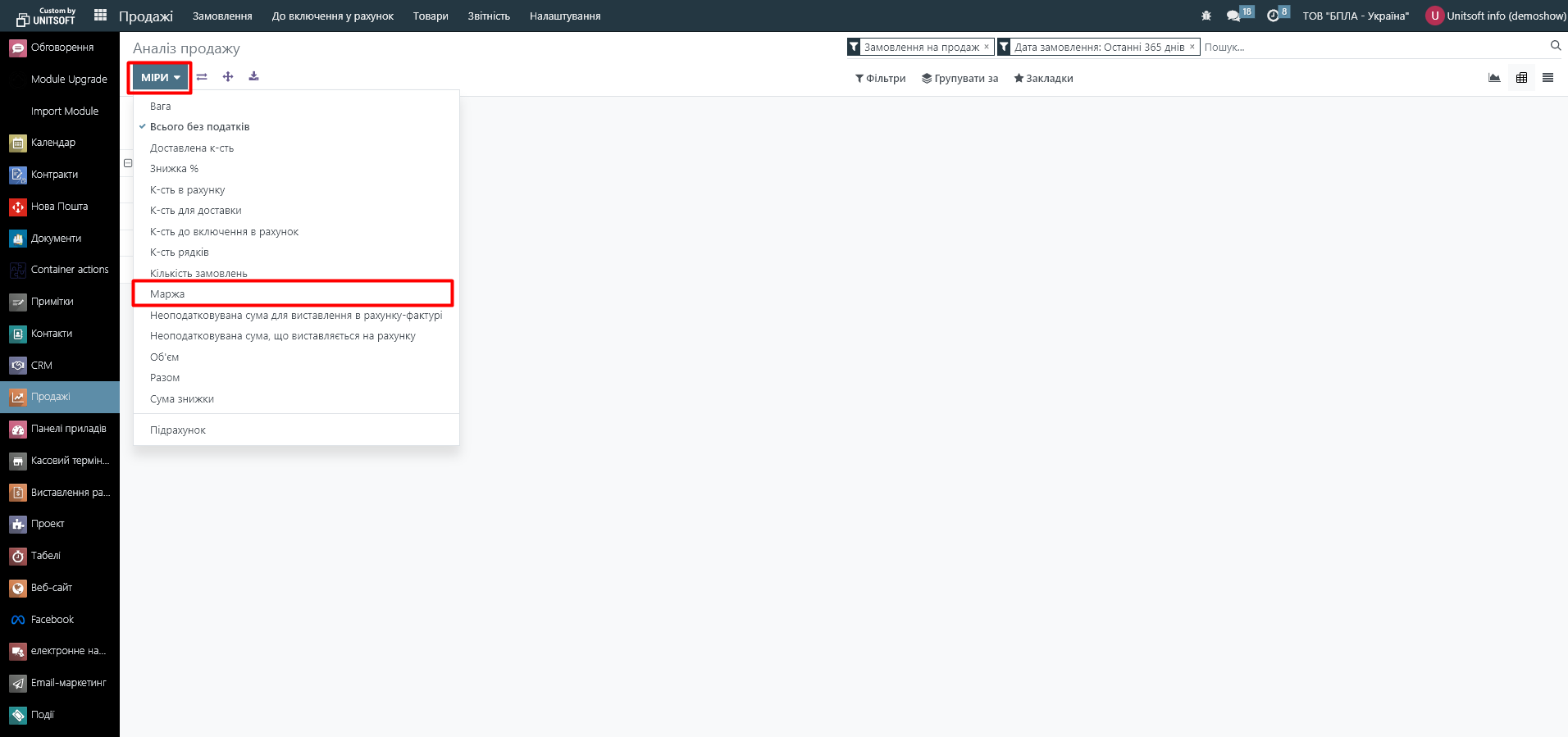Enable the 'Знижка %' measure
This screenshot has width=1568, height=737.
pyautogui.click(x=174, y=169)
